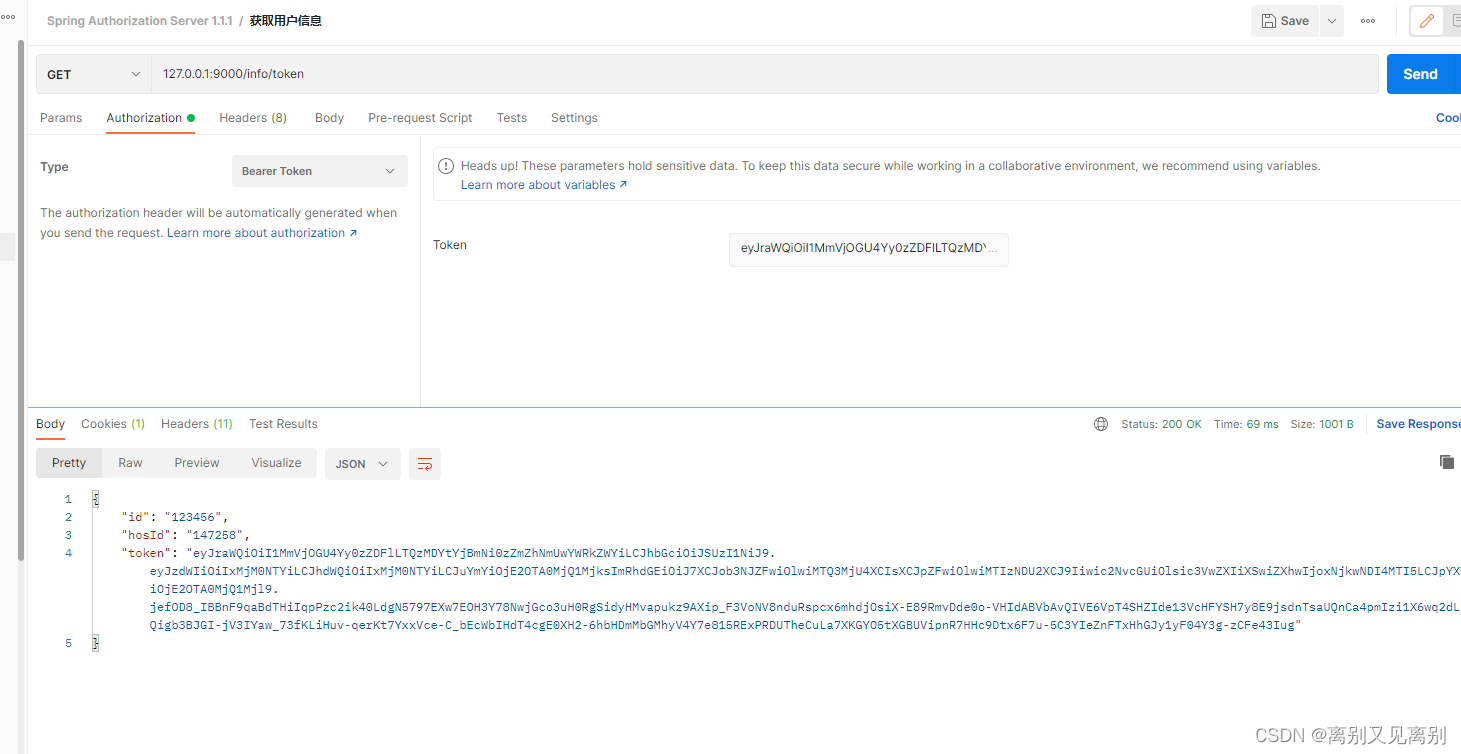The image size is (1461, 754).
Task: Click the Save button
Action: tap(1285, 21)
